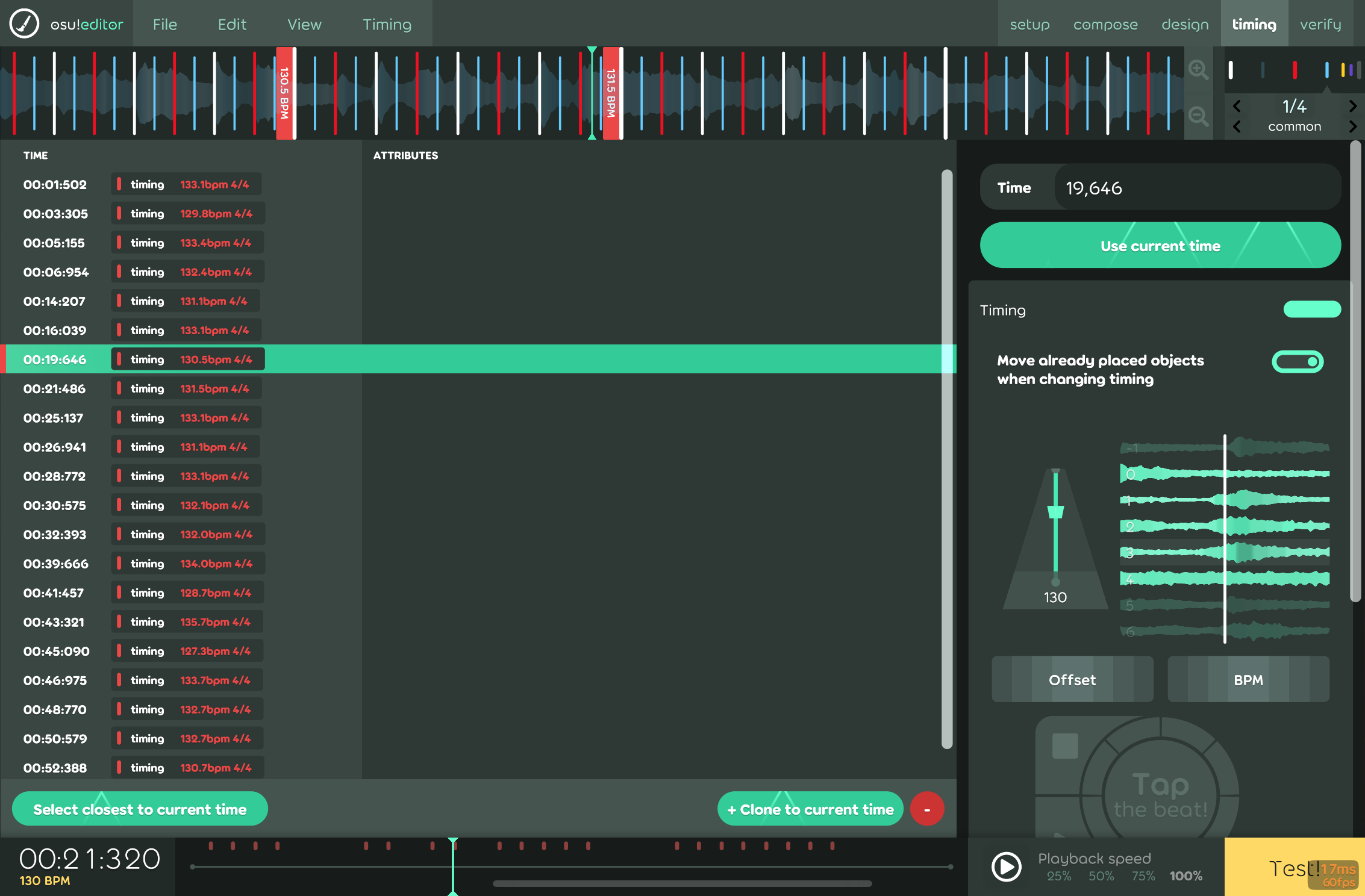The width and height of the screenshot is (1365, 896).
Task: Increase beat divisor with right arrow beside 1/4
Action: coord(1352,107)
